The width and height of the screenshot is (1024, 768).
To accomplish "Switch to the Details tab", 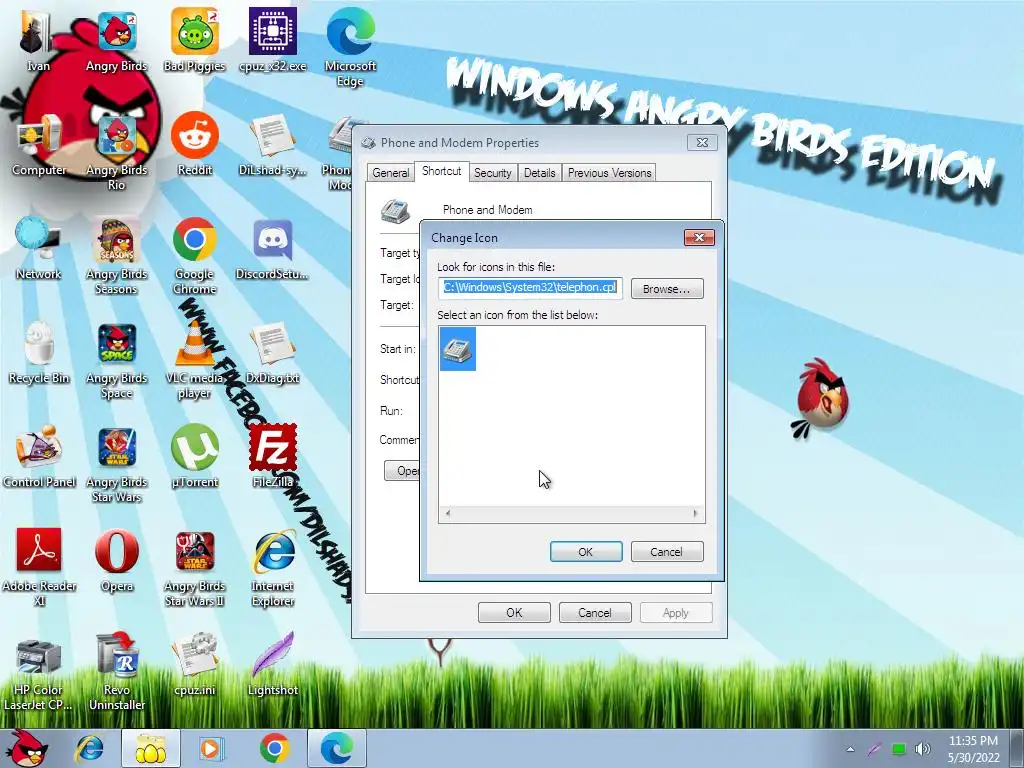I will coord(539,172).
